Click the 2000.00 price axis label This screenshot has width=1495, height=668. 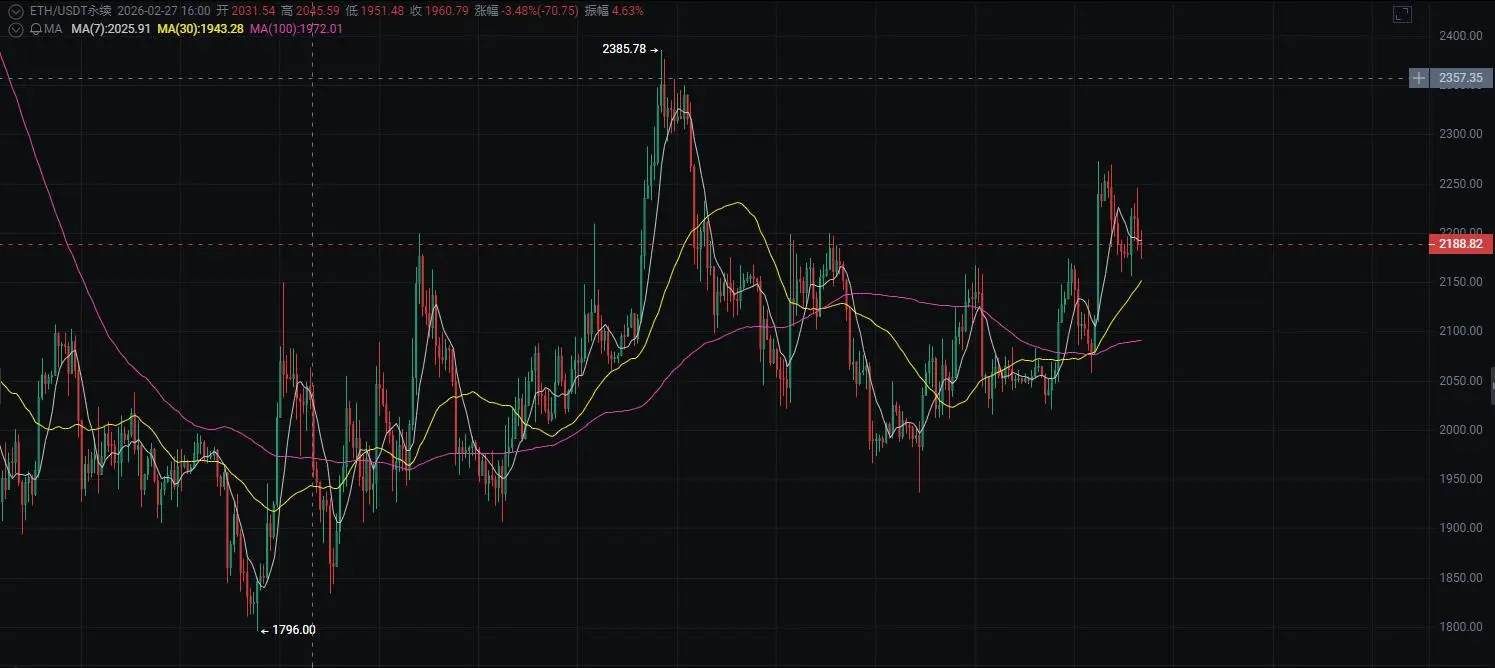[x=1460, y=430]
